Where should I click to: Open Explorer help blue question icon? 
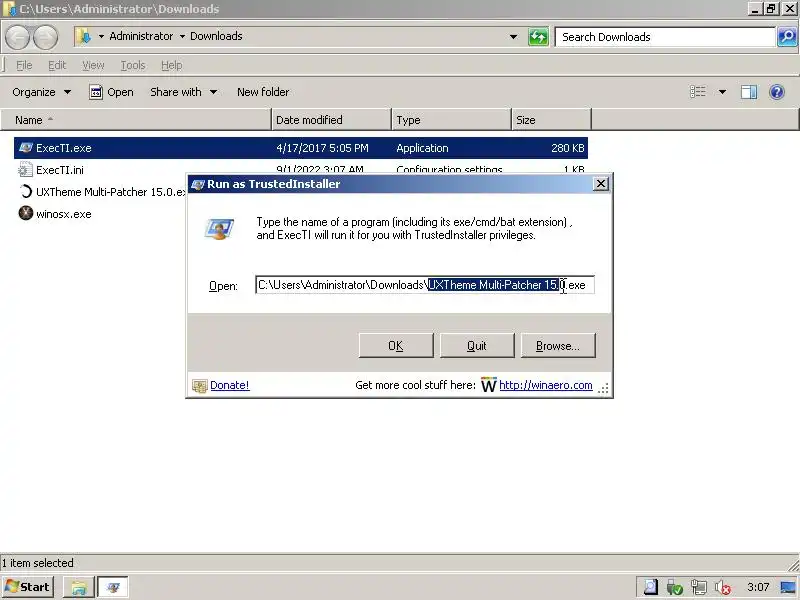click(x=777, y=92)
